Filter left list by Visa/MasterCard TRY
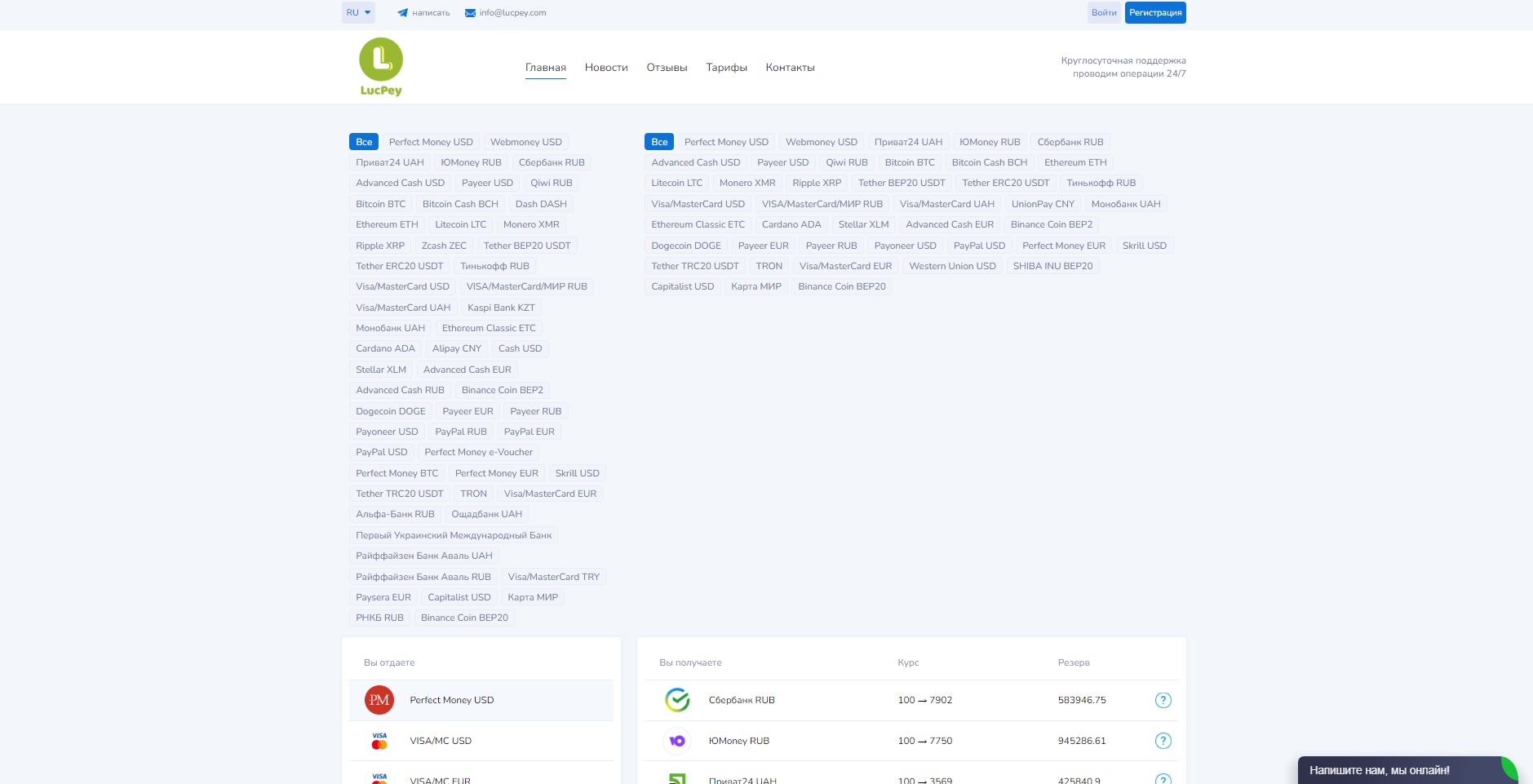This screenshot has height=784, width=1533. [x=553, y=577]
